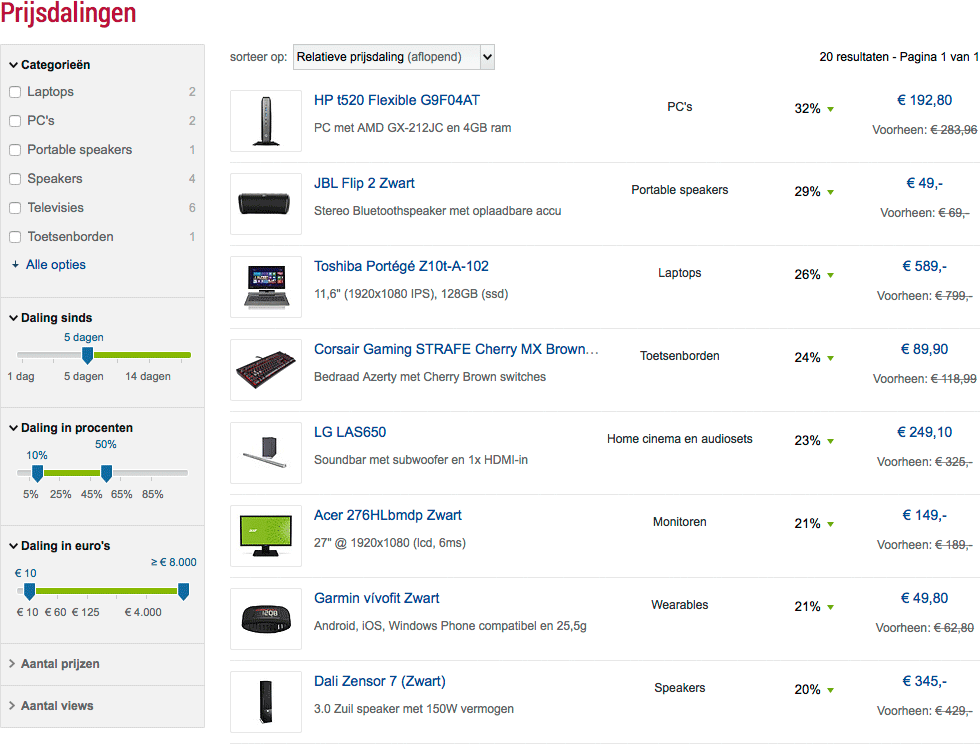The image size is (980, 744).
Task: Collapse the Daling sinds section
Action: point(51,318)
